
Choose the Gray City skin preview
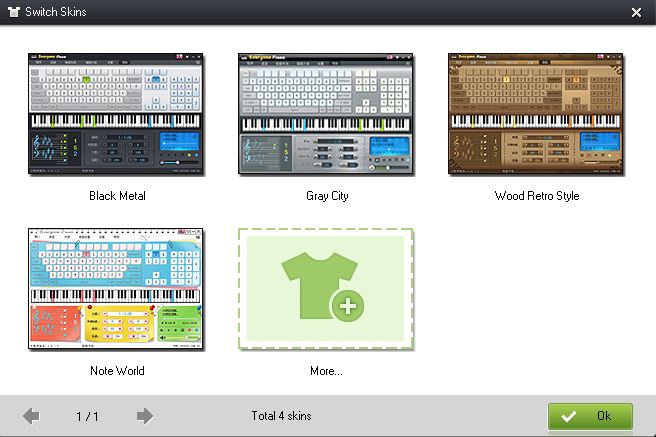(325, 113)
